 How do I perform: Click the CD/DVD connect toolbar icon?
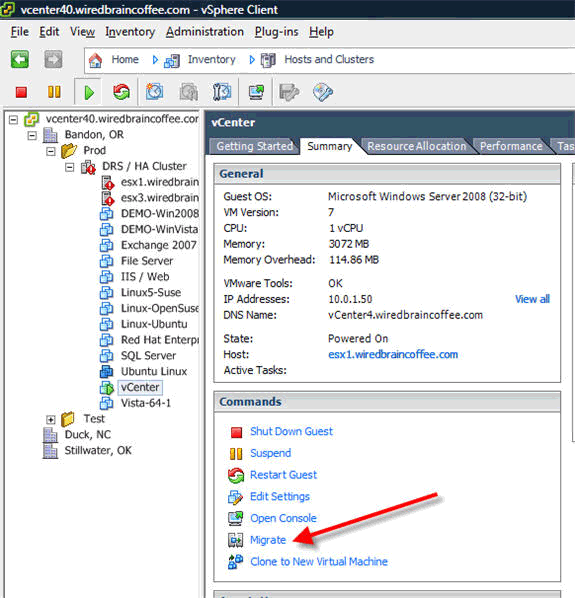(x=323, y=92)
